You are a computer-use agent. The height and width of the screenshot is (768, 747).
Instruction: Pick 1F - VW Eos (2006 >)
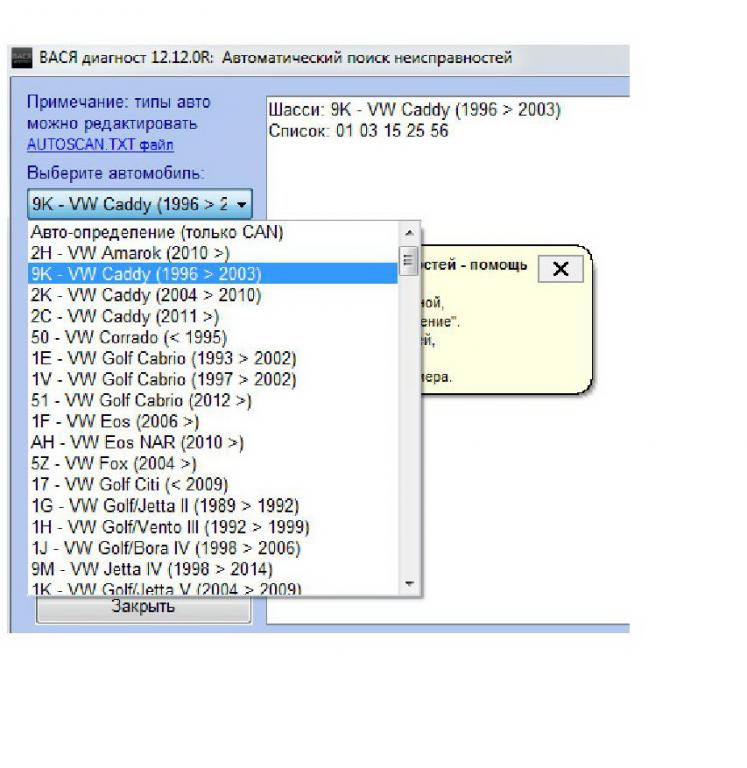(x=213, y=422)
